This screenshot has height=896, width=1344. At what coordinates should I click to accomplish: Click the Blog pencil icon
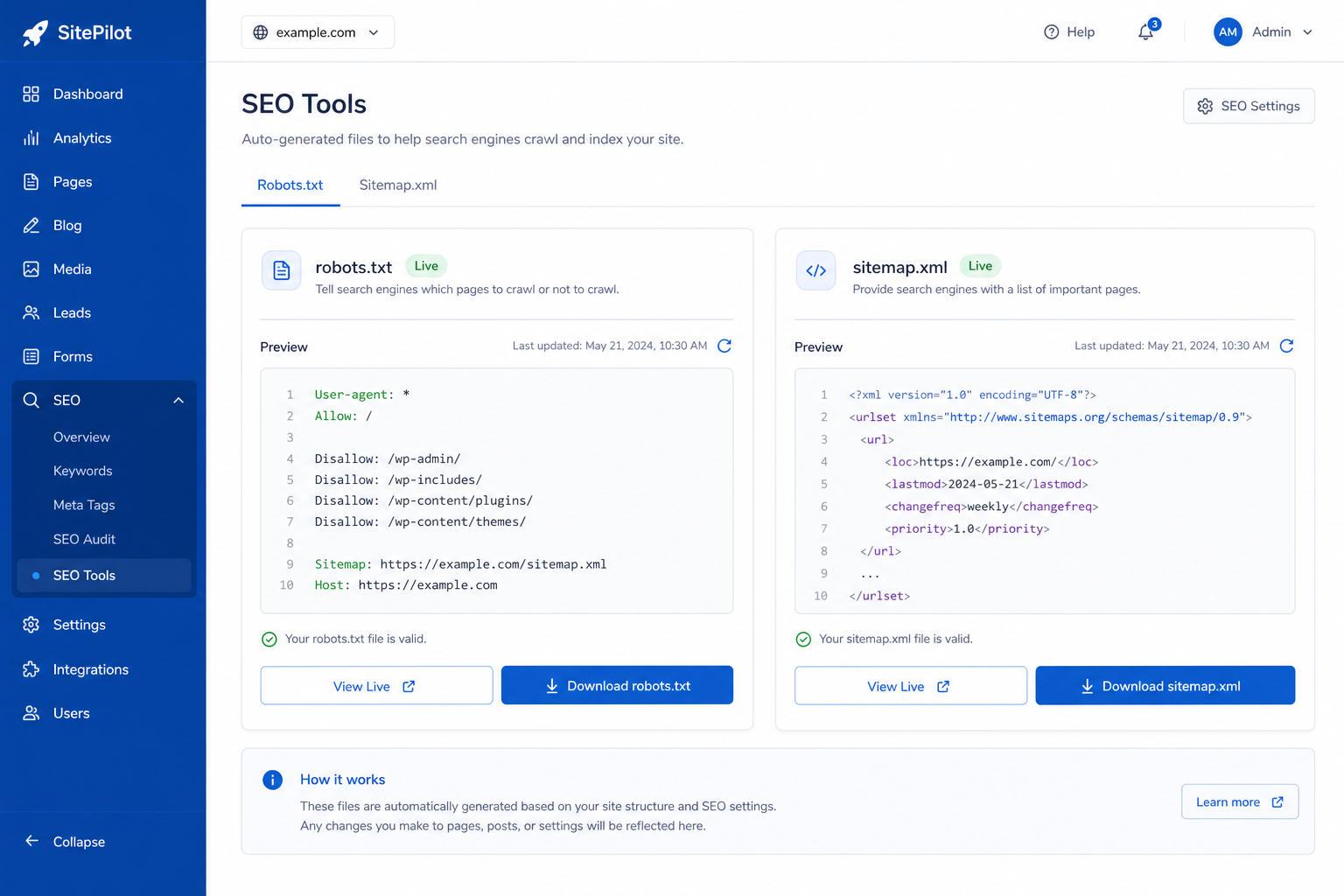(x=31, y=225)
